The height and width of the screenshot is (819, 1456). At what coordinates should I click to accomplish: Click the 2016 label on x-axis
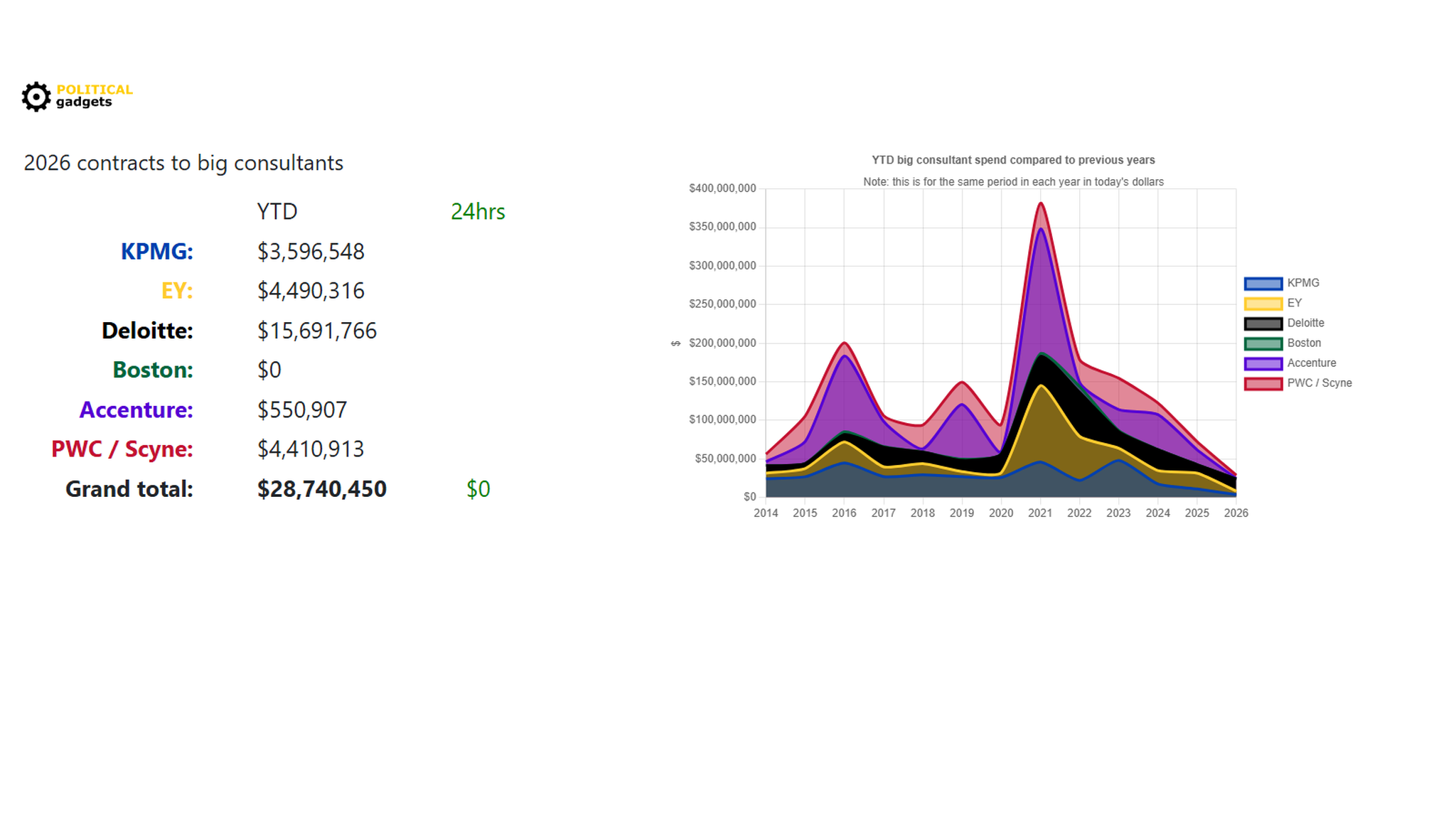844,513
